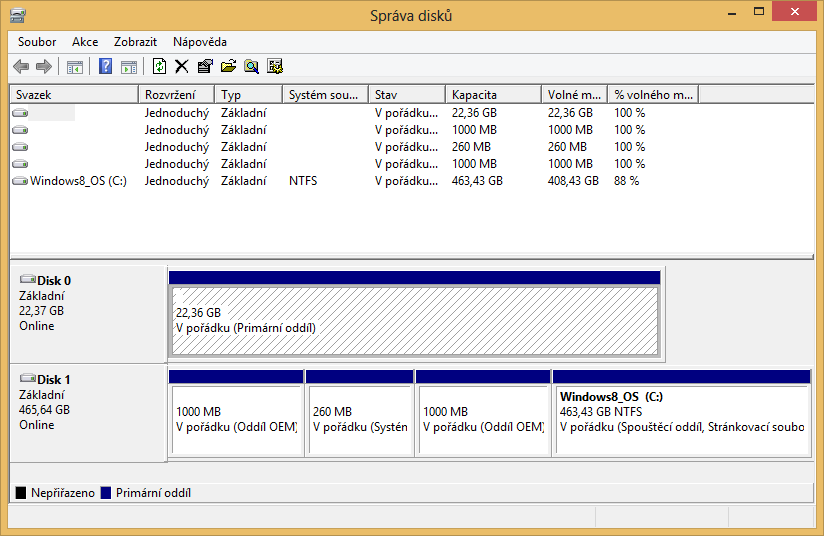Viewport: 824px width, 536px height.
Task: Select the Disk 0 label panel
Action: pyautogui.click(x=87, y=305)
